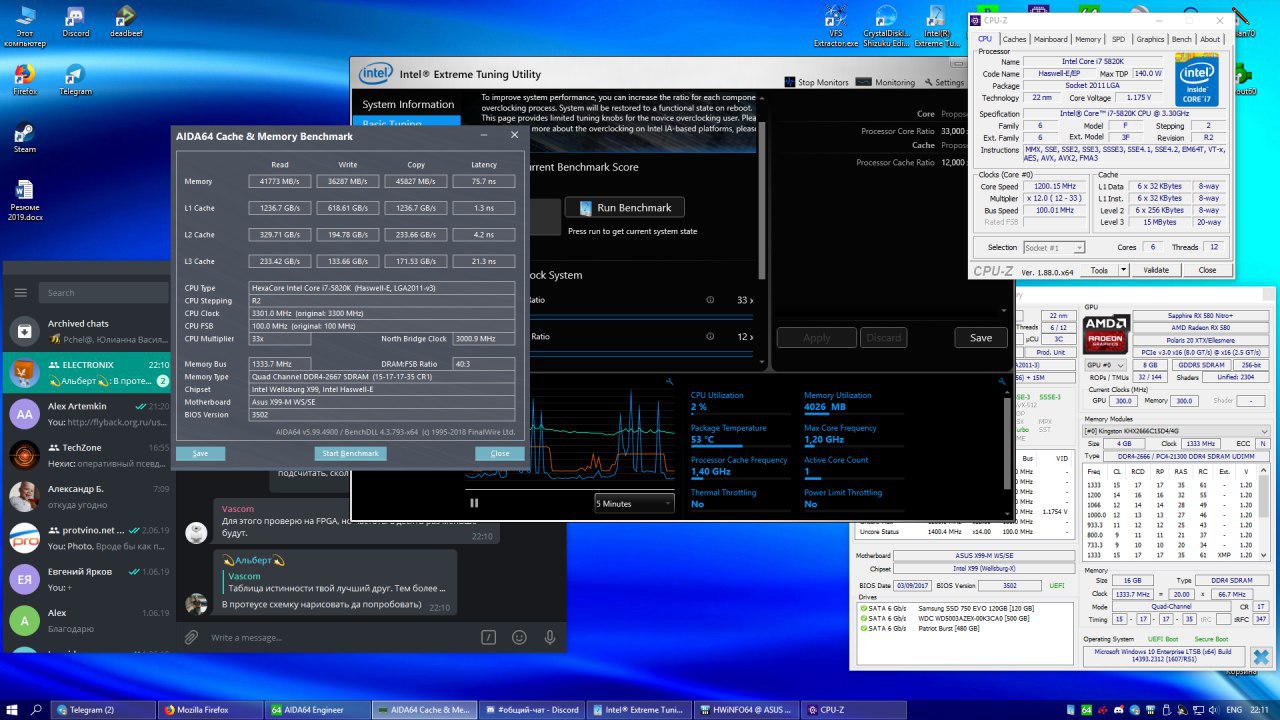Click Run Benchmark in Intel XTU
The width and height of the screenshot is (1280, 720).
(x=626, y=207)
